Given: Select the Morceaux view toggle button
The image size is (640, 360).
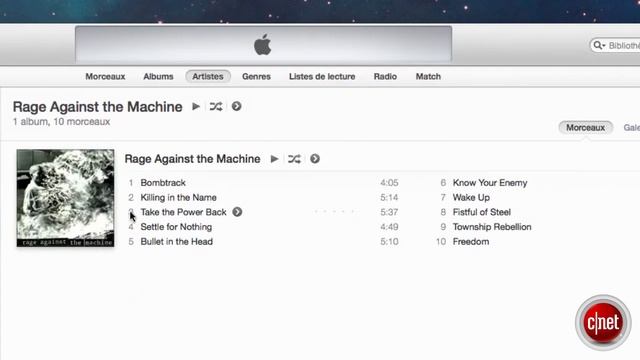Looking at the screenshot, I should tap(585, 128).
